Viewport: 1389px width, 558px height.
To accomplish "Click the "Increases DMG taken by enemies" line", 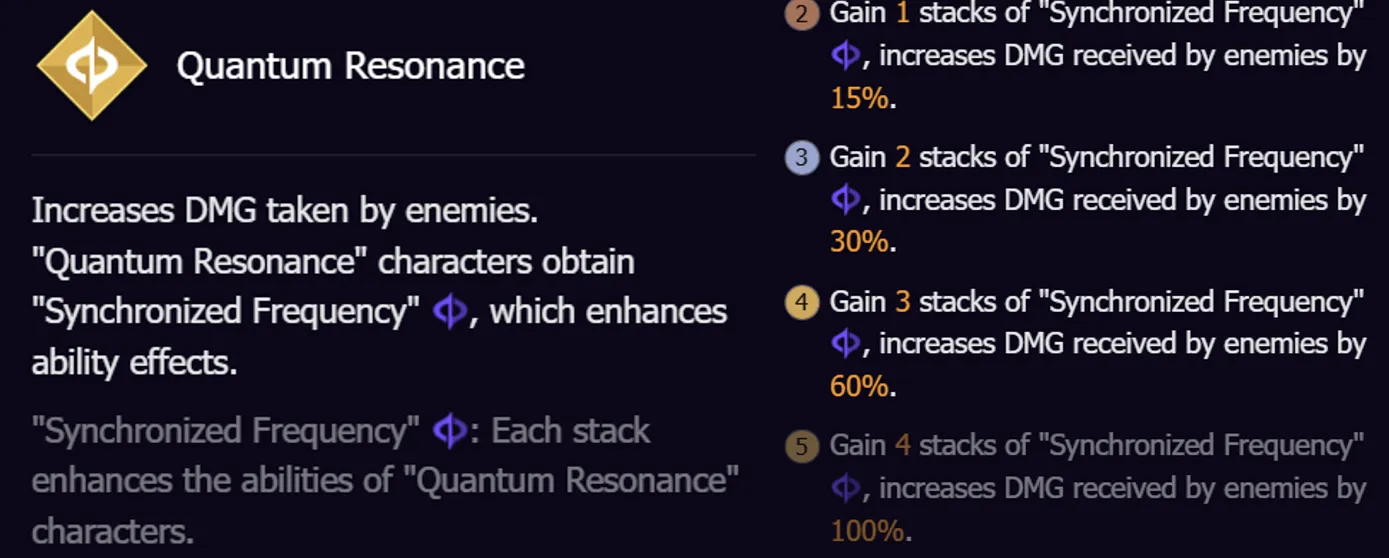I will (285, 211).
